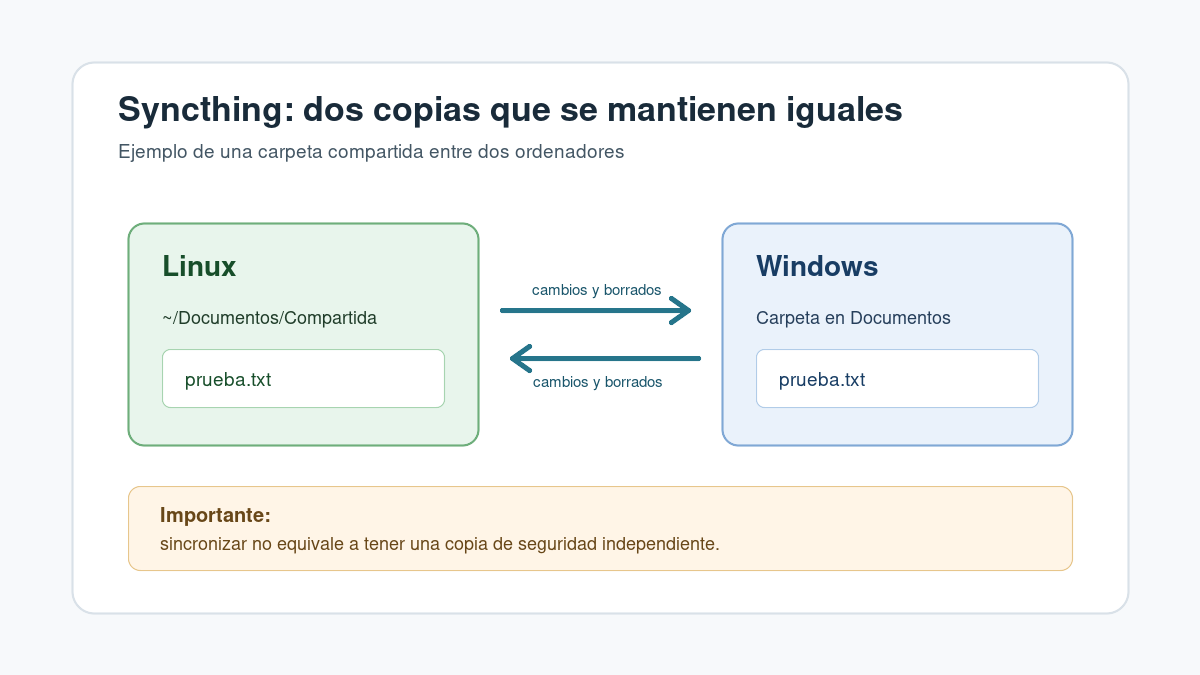Click the title 'Syncthing: dos copias que se mantienen iguales'
This screenshot has height=675, width=1200.
point(510,109)
